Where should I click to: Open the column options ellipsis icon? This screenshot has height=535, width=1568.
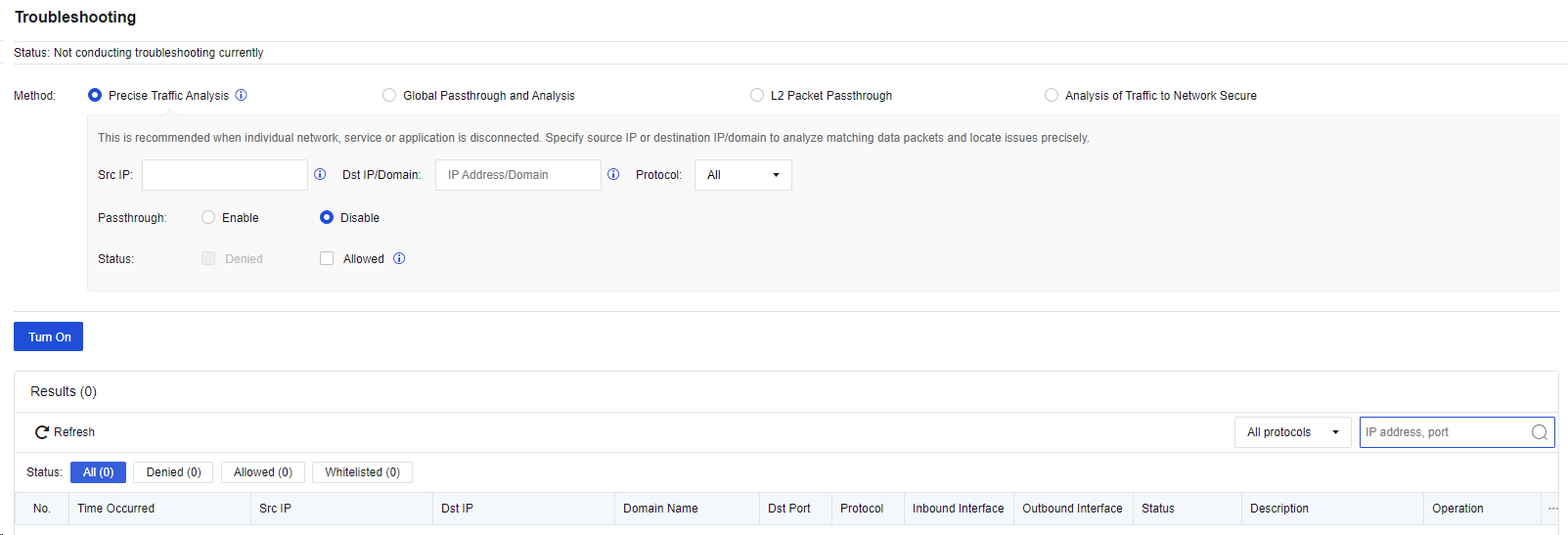click(x=1552, y=509)
